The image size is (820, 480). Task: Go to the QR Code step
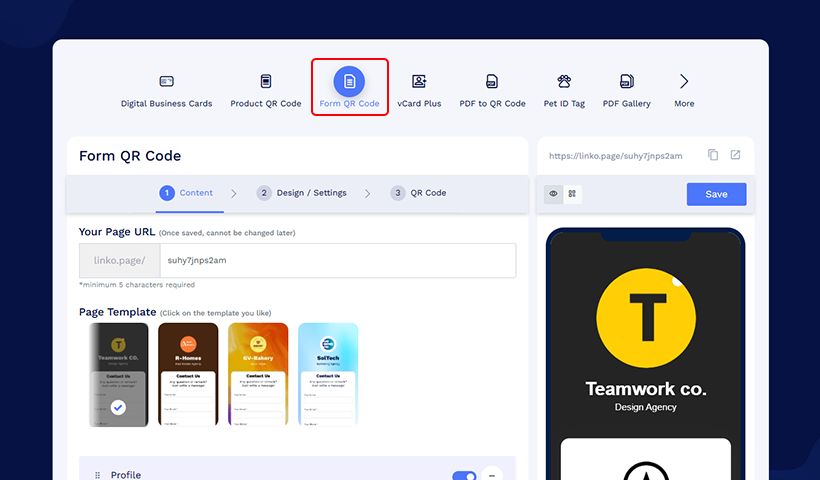418,193
